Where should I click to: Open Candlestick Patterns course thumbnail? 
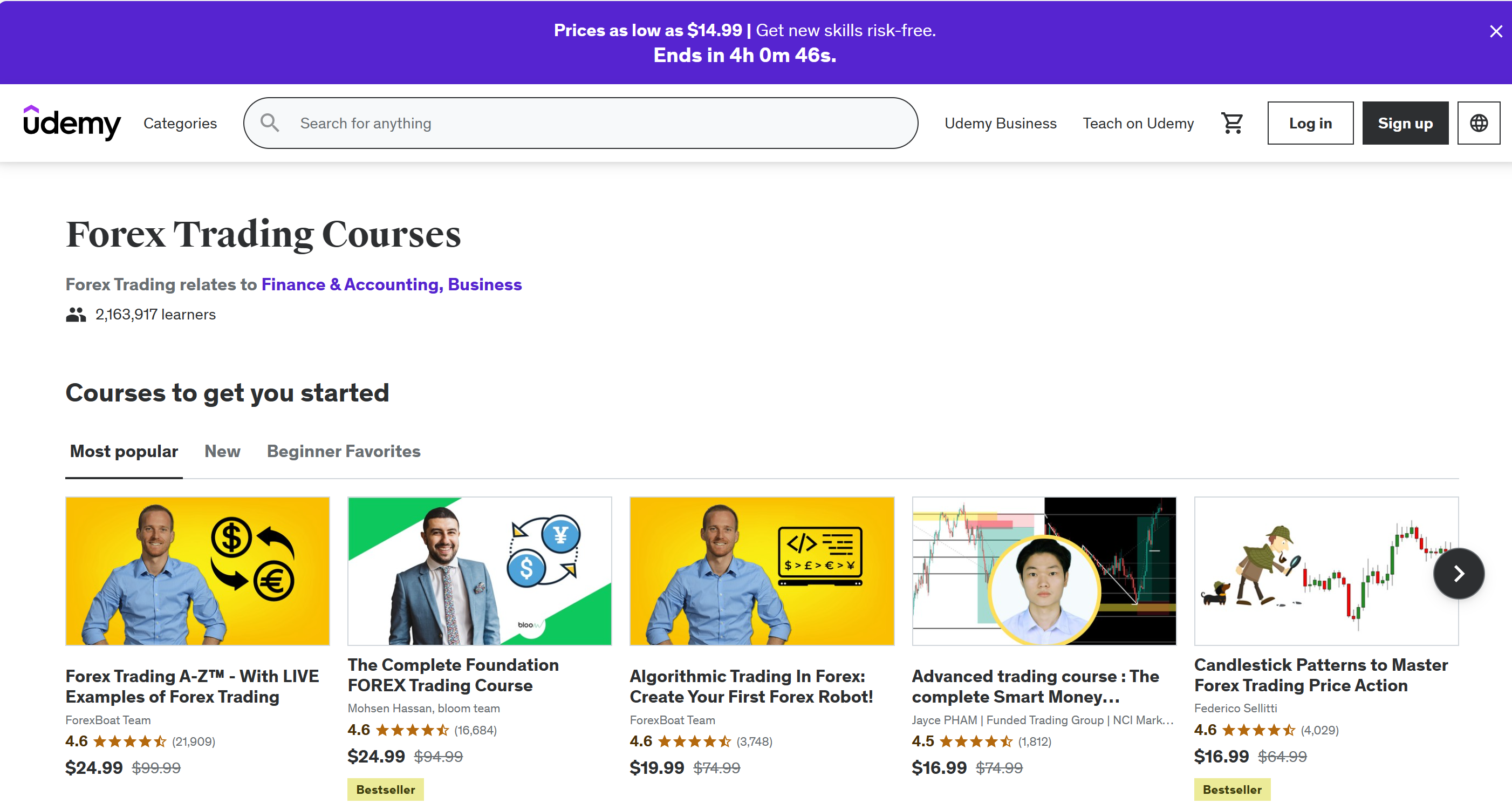[x=1326, y=570]
